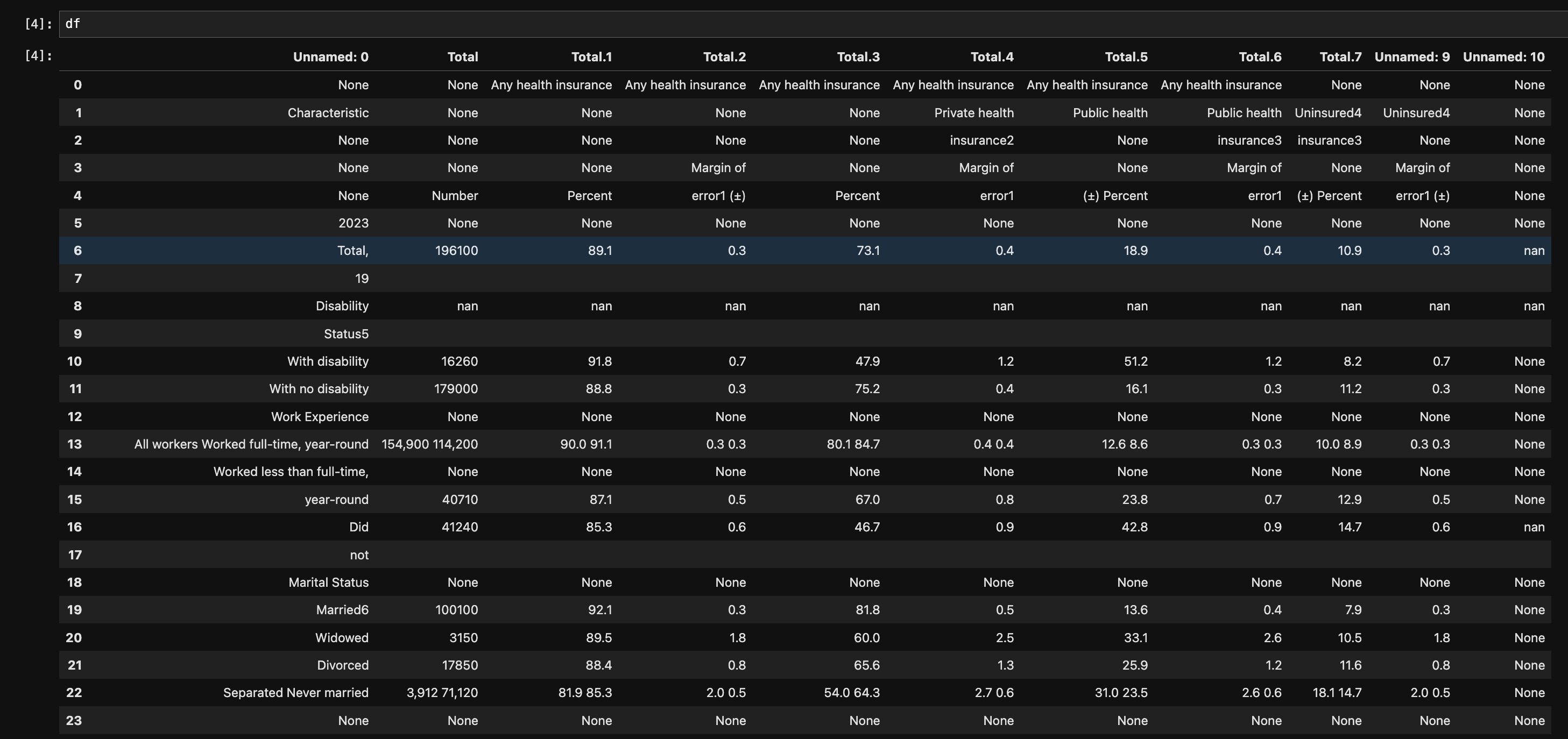Click the Widowed row label
The height and width of the screenshot is (739, 1568).
point(342,637)
